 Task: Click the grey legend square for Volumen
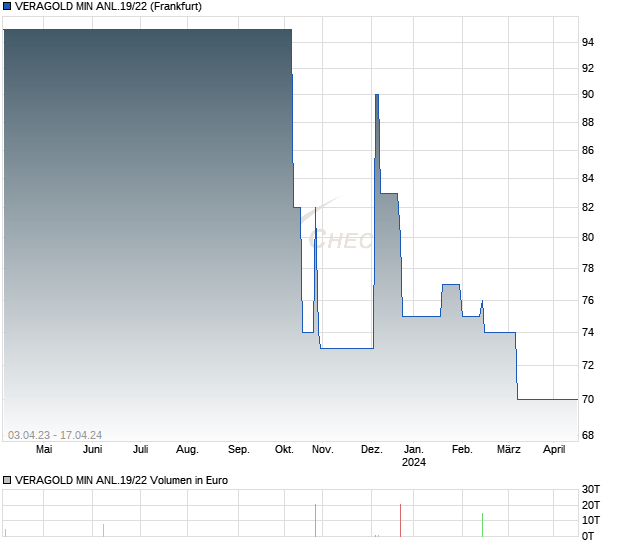coord(7,480)
